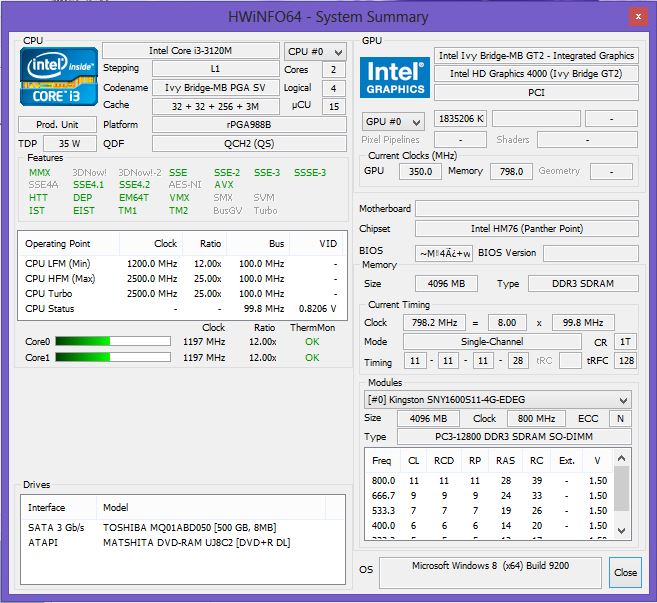Click the VID column header
This screenshot has height=603, width=657.
click(316, 243)
